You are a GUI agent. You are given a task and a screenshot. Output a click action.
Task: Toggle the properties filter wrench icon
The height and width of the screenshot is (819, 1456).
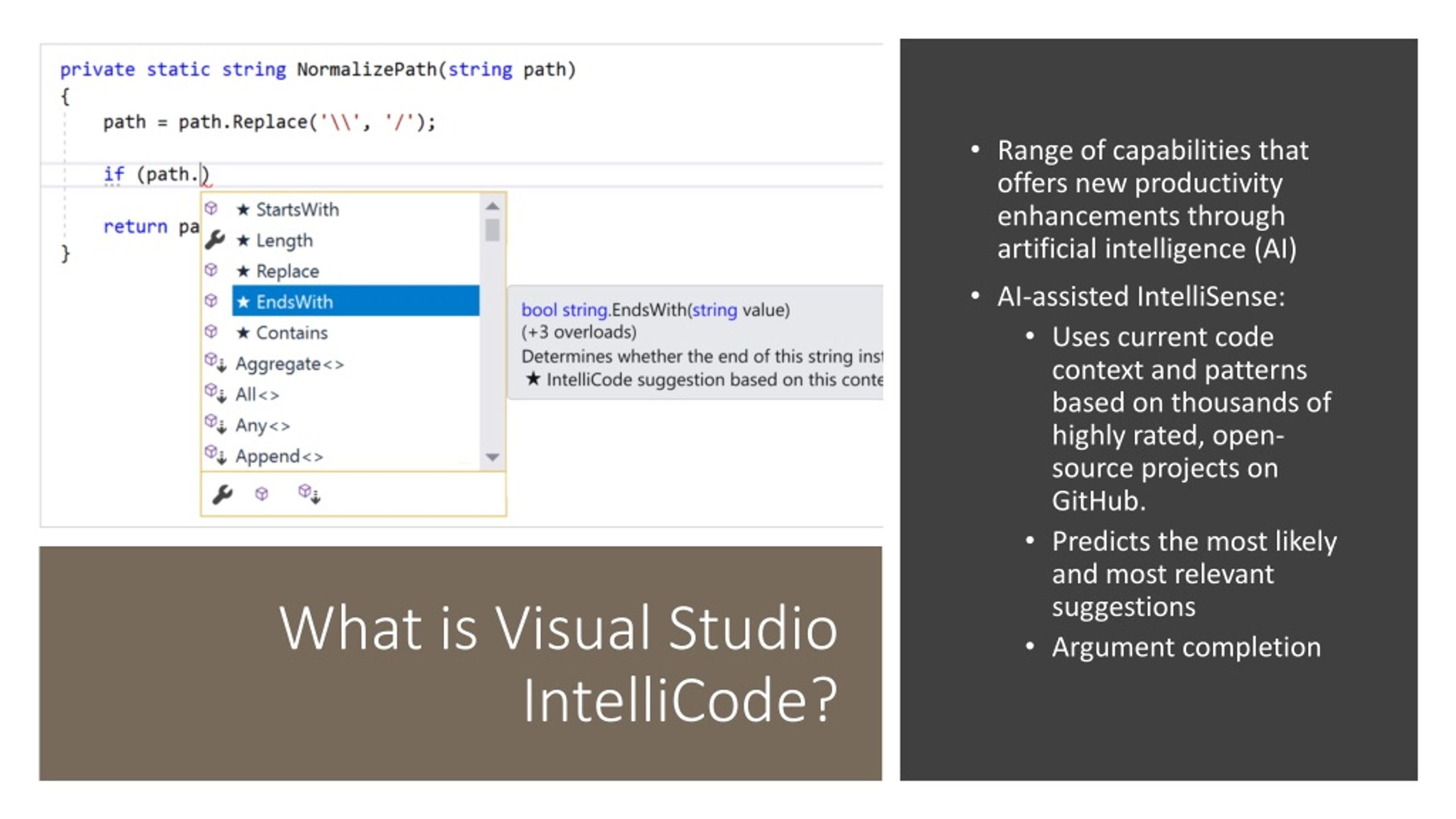[222, 494]
